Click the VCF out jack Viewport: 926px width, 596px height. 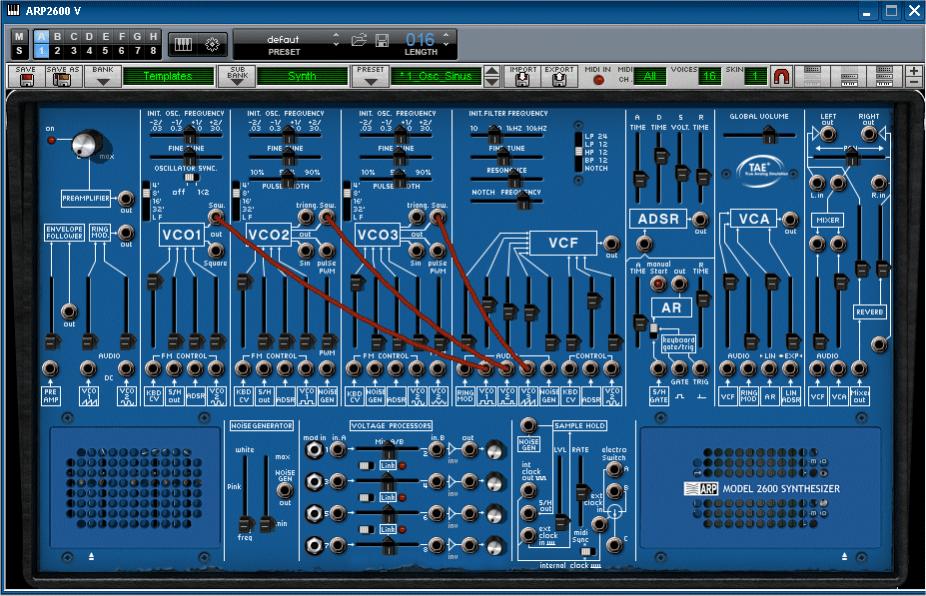tap(611, 243)
